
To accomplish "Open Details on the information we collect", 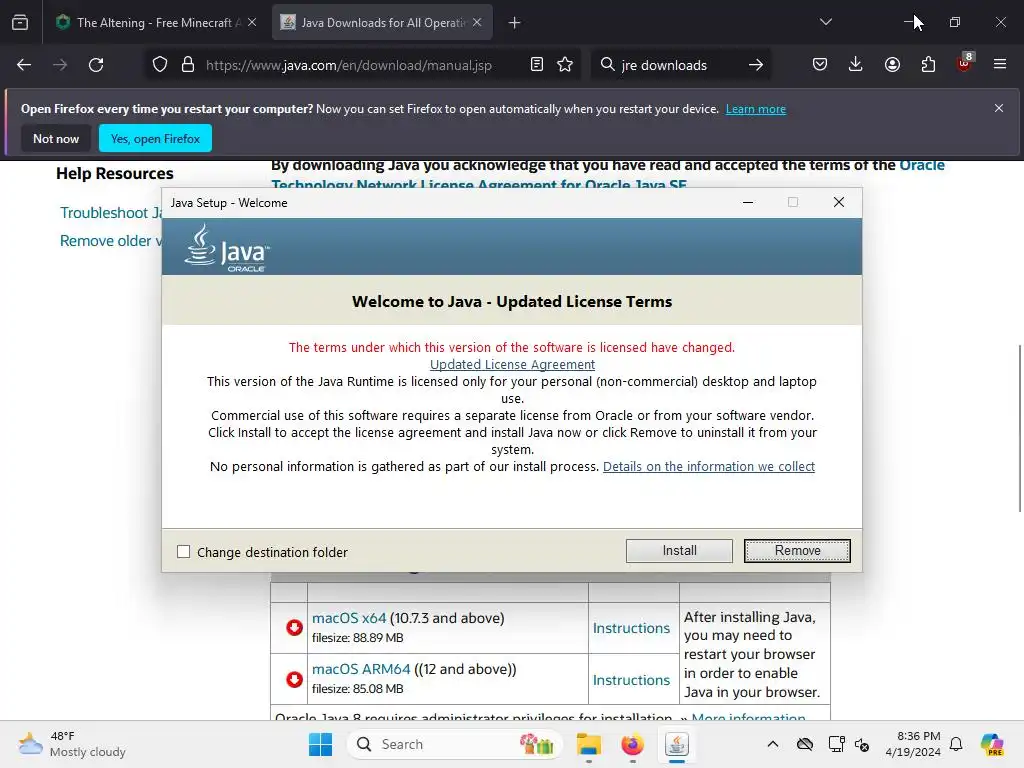I will pyautogui.click(x=709, y=466).
